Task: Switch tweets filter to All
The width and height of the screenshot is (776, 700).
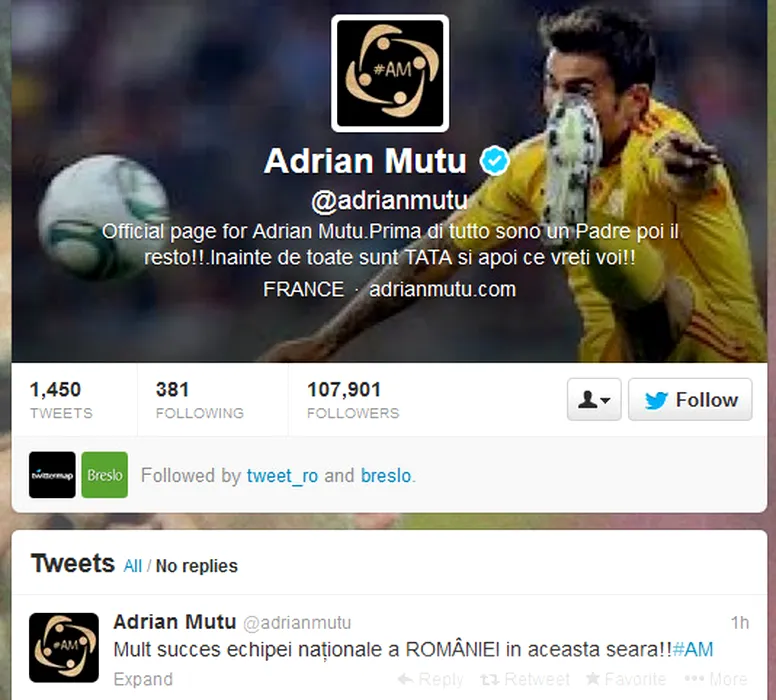Action: pyautogui.click(x=133, y=566)
